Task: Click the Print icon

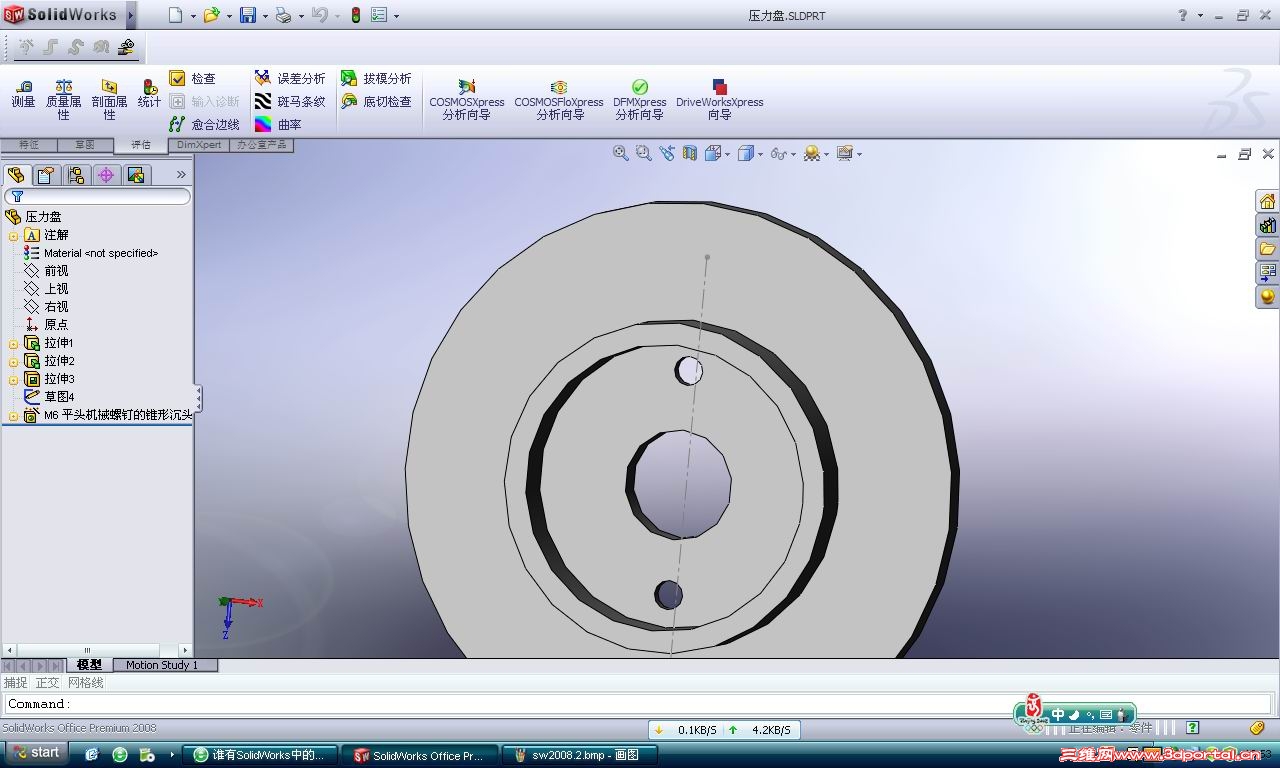Action: point(283,15)
